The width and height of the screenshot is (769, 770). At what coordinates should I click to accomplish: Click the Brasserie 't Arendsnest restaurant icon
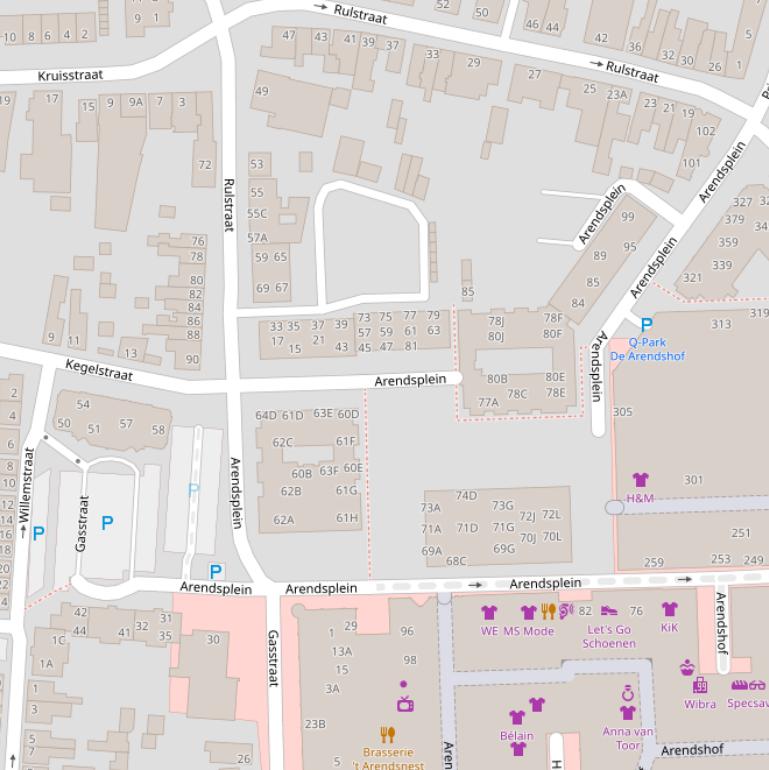pyautogui.click(x=388, y=735)
